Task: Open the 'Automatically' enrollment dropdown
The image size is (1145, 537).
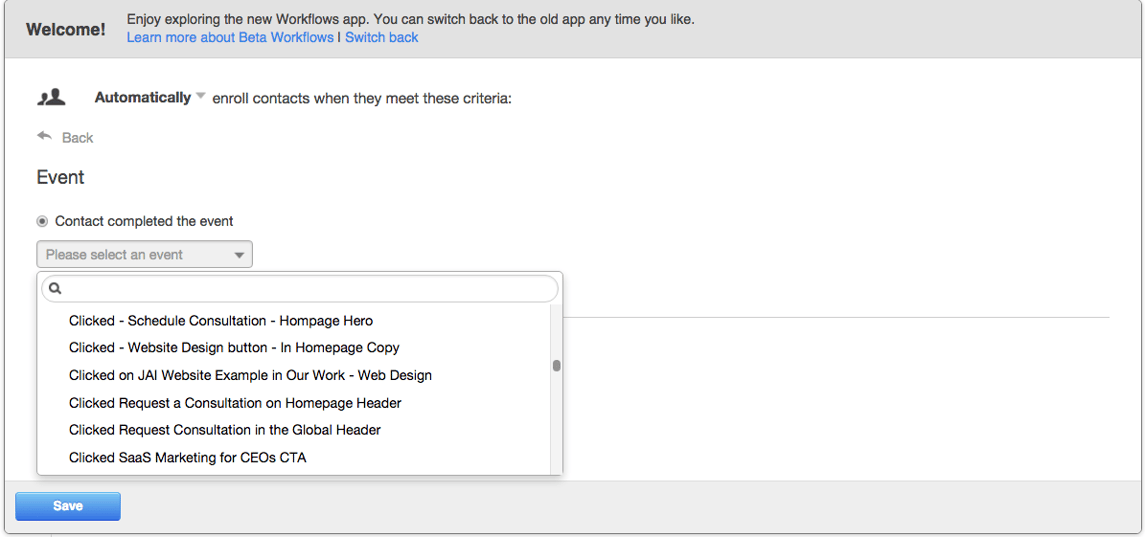Action: [143, 97]
